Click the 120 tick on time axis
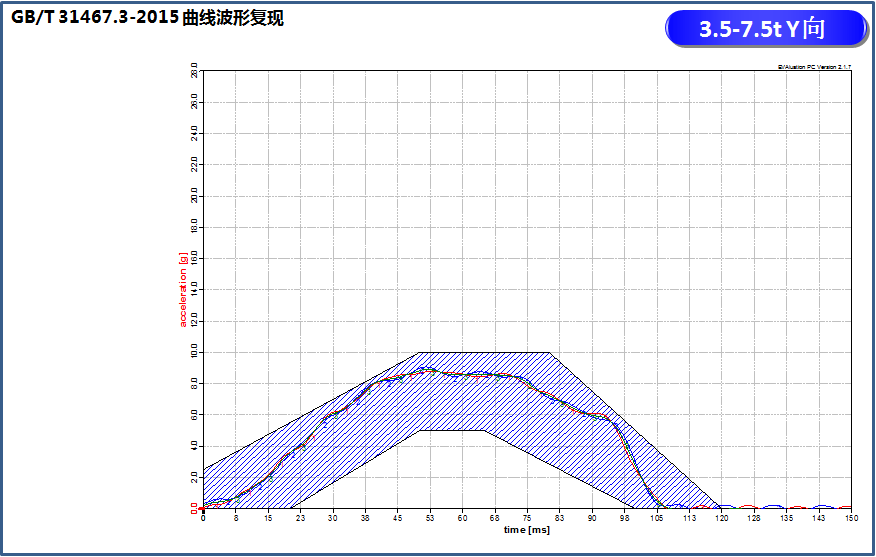This screenshot has width=876, height=557. [721, 518]
